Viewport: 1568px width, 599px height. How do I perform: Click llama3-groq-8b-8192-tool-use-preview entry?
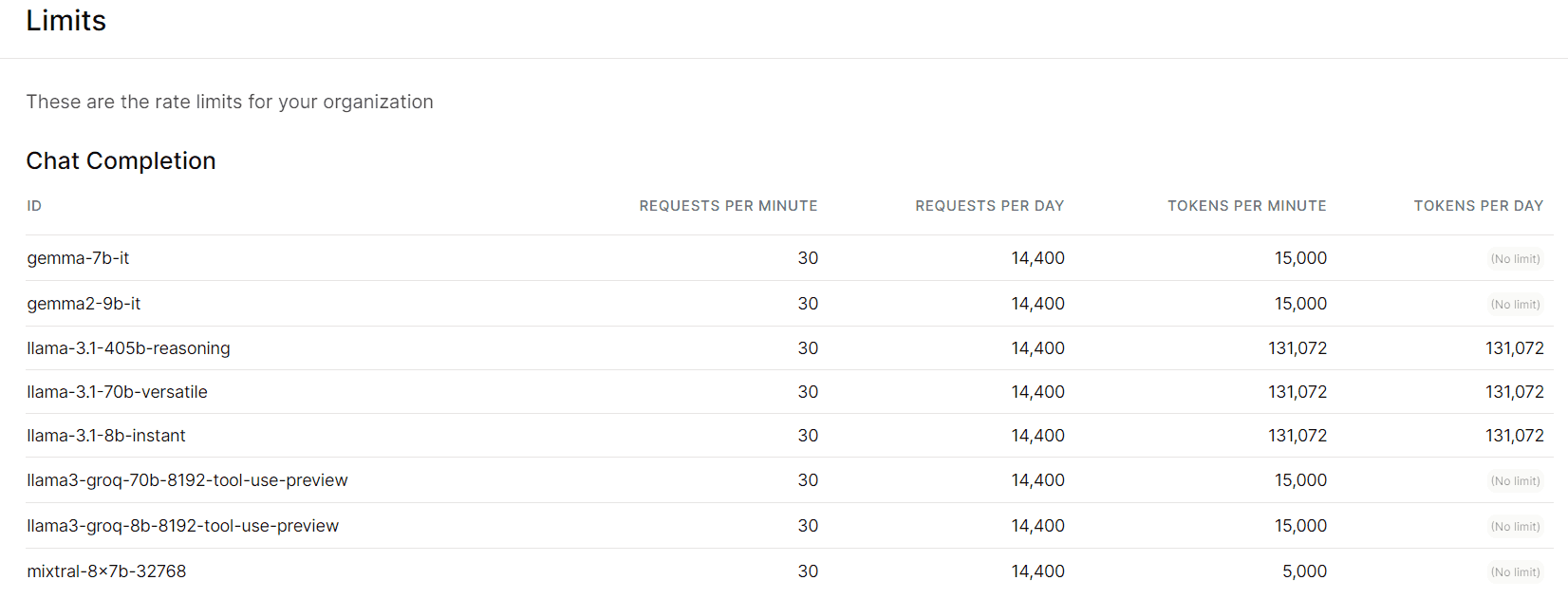pyautogui.click(x=182, y=526)
